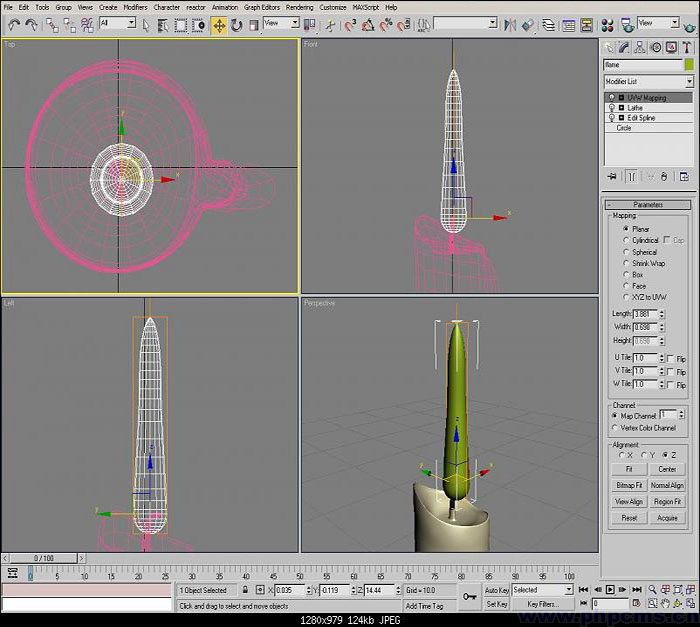The image size is (700, 627).
Task: Open the MAXScript menu
Action: coord(366,8)
